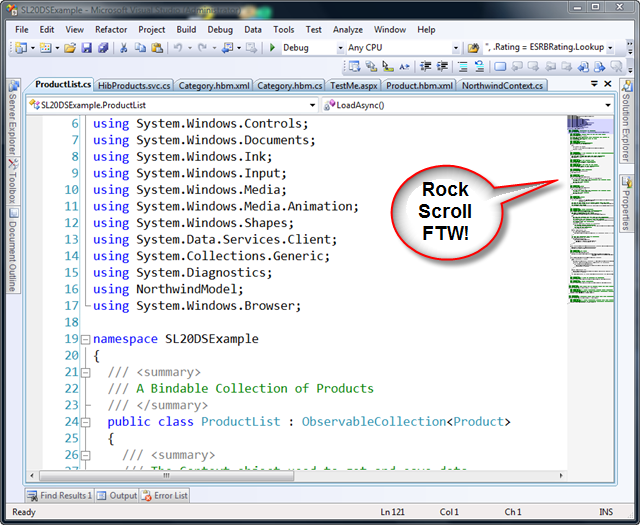Collapse the SL20DSExample namespace block
Image resolution: width=640 pixels, height=525 pixels.
pyautogui.click(x=84, y=340)
